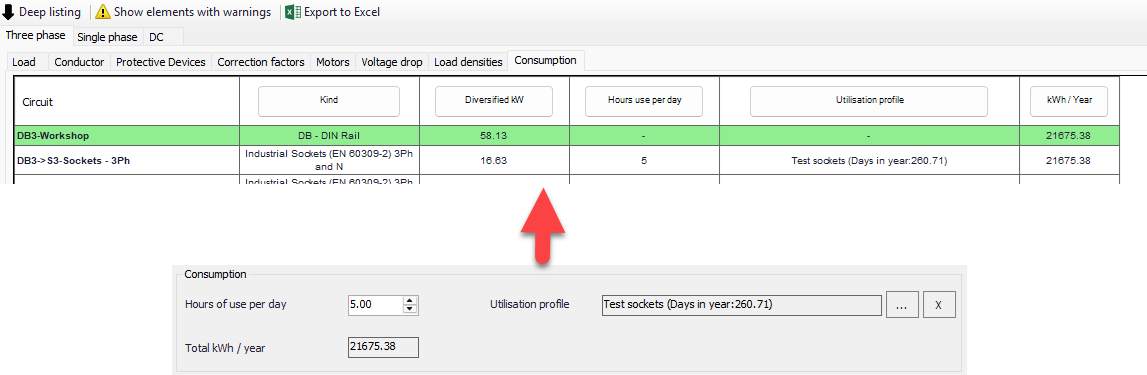Click kWh/Year 21675.38 in S3-Sockets row

point(1069,160)
